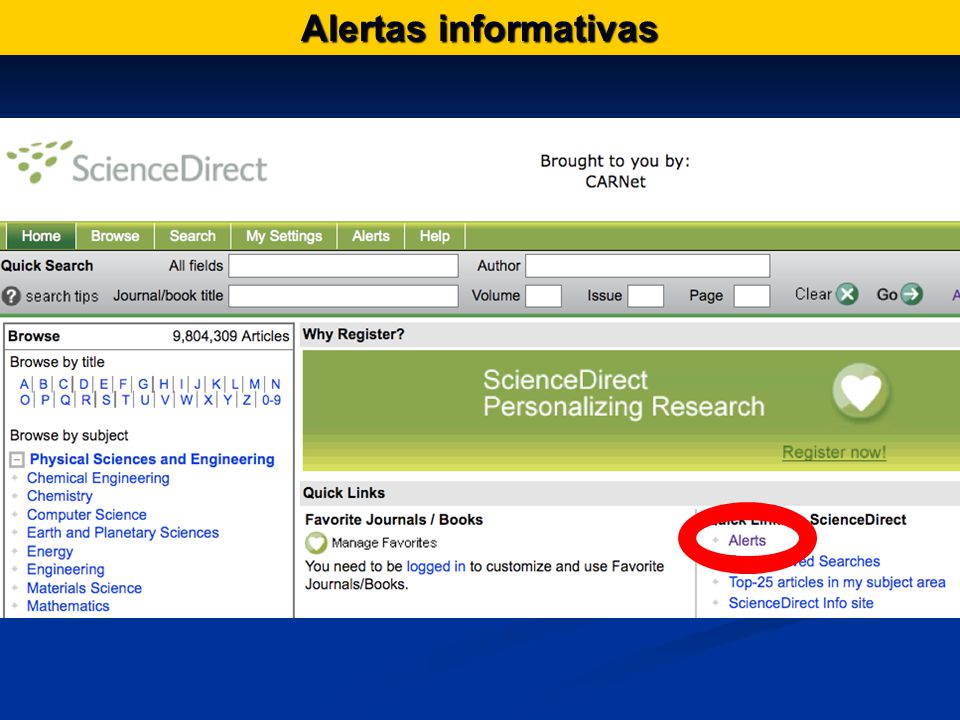Screen dimensions: 960x720
Task: Click the logged in link
Action: [436, 566]
